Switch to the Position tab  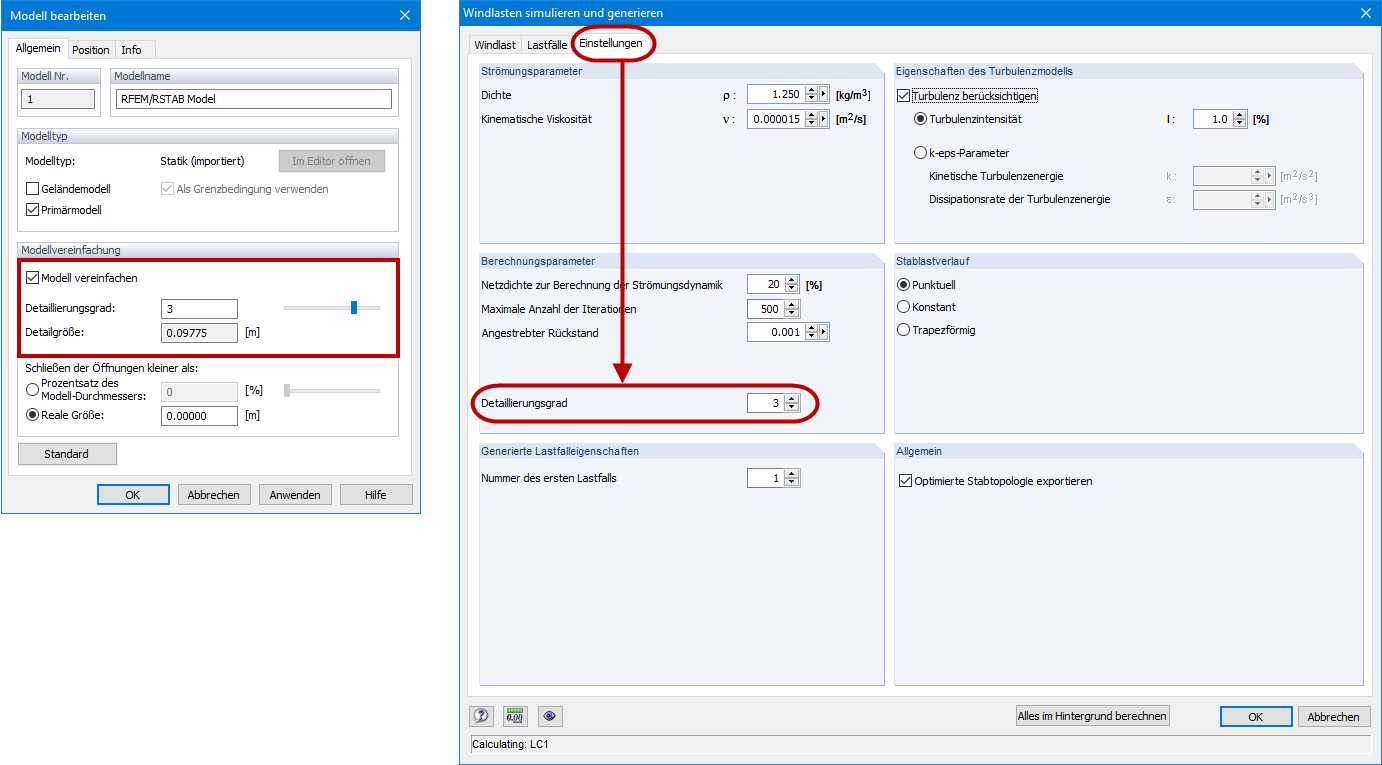pos(91,49)
